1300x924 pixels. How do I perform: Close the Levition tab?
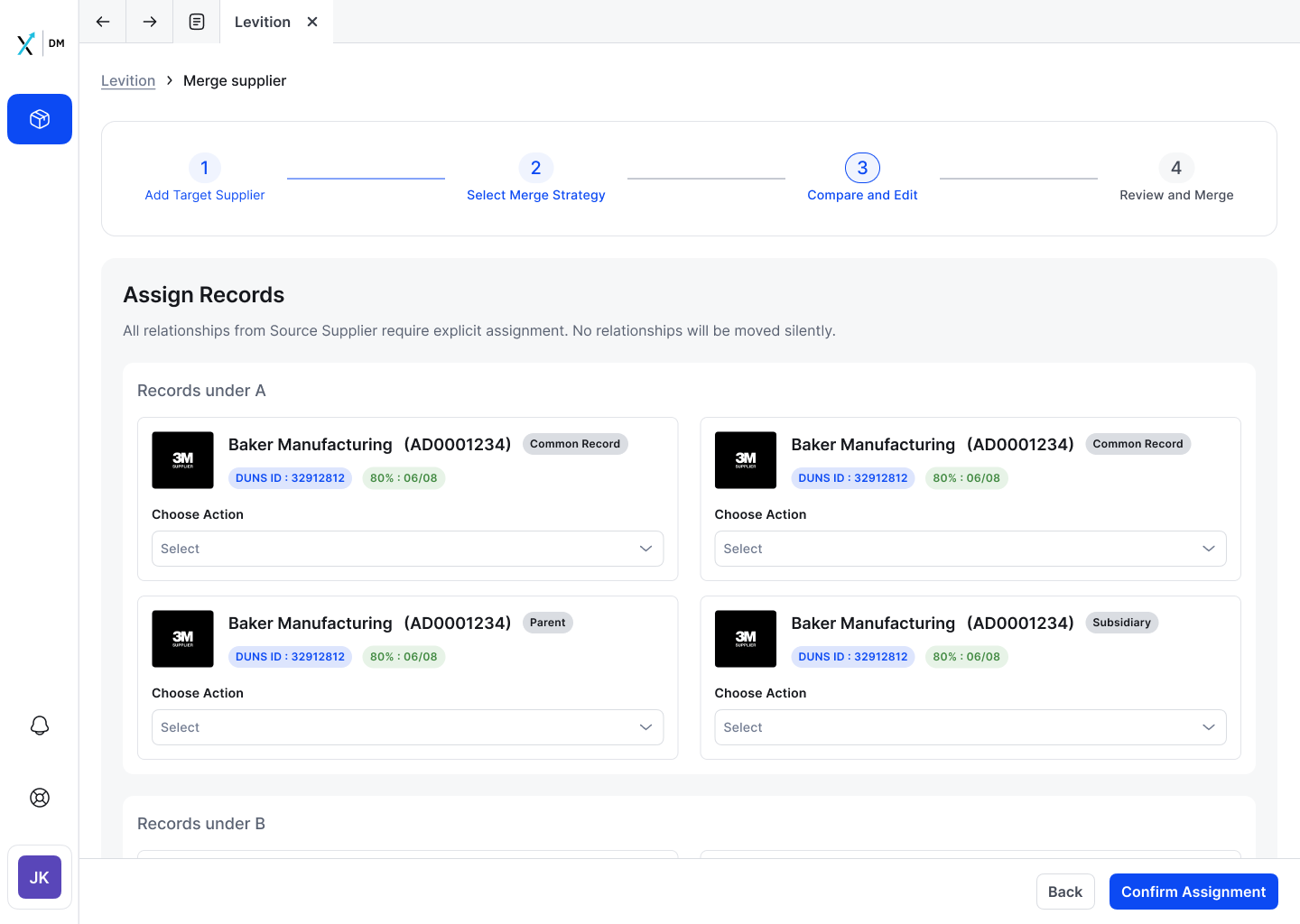[312, 22]
